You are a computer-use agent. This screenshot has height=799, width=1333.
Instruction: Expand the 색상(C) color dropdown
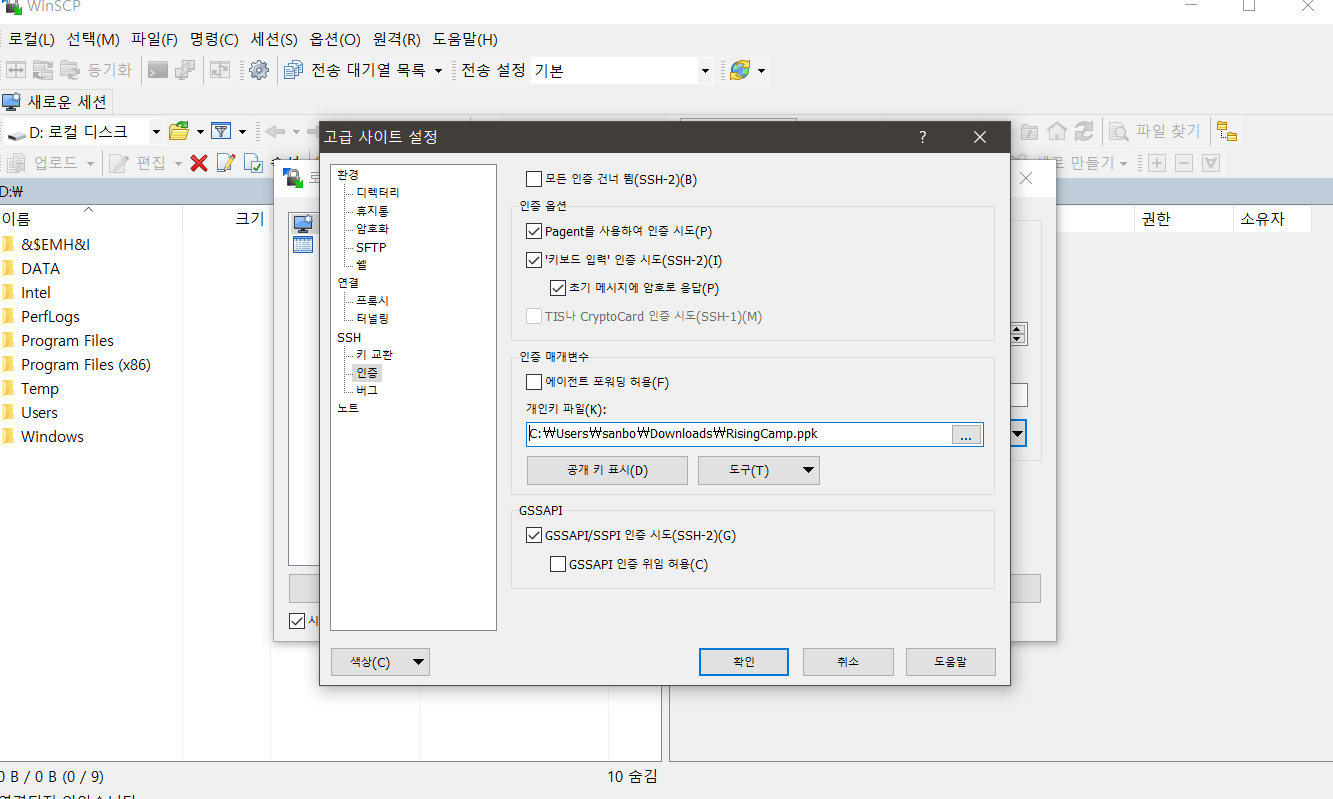click(380, 662)
